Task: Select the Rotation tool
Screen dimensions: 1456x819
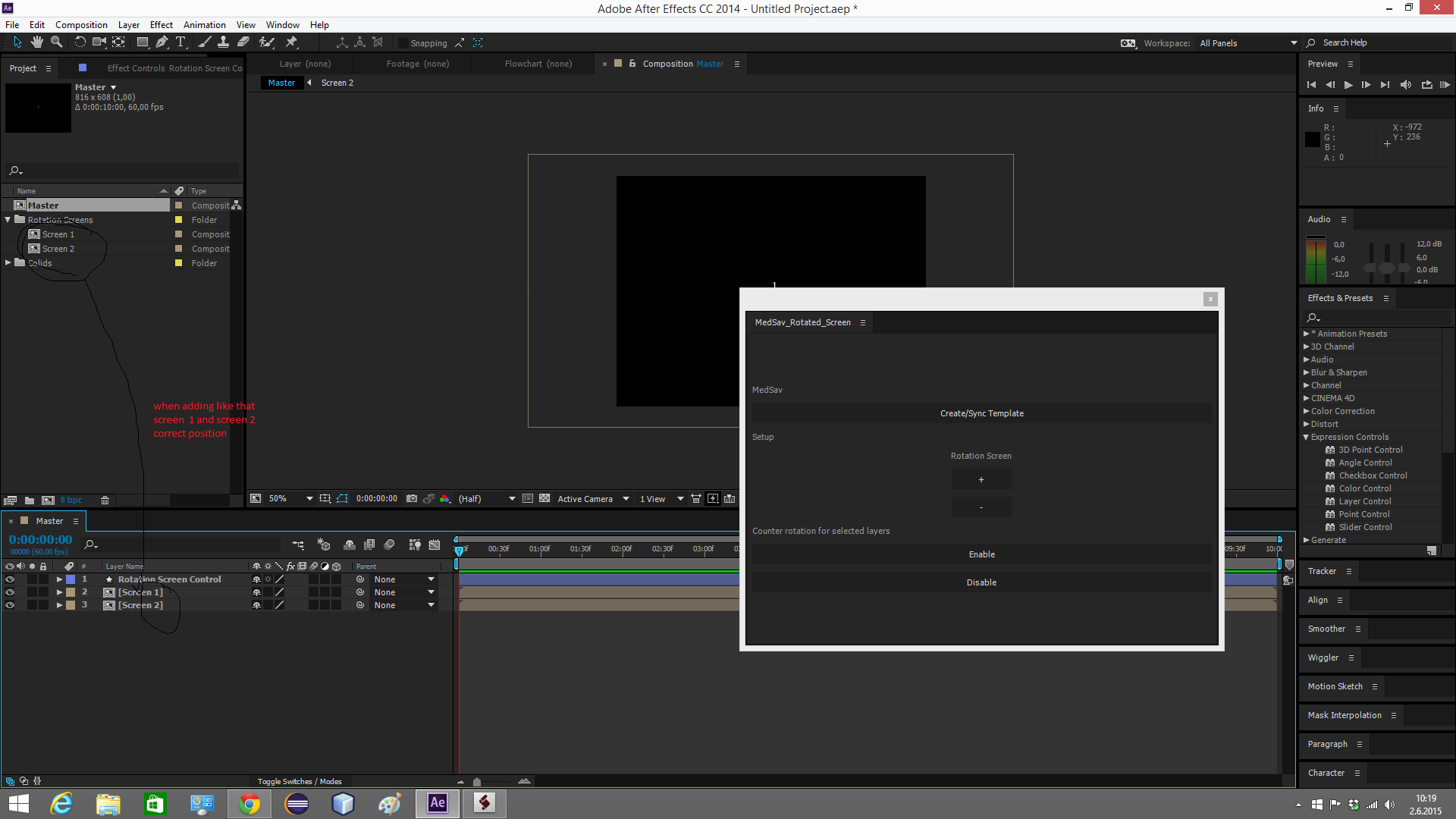Action: pos(80,42)
